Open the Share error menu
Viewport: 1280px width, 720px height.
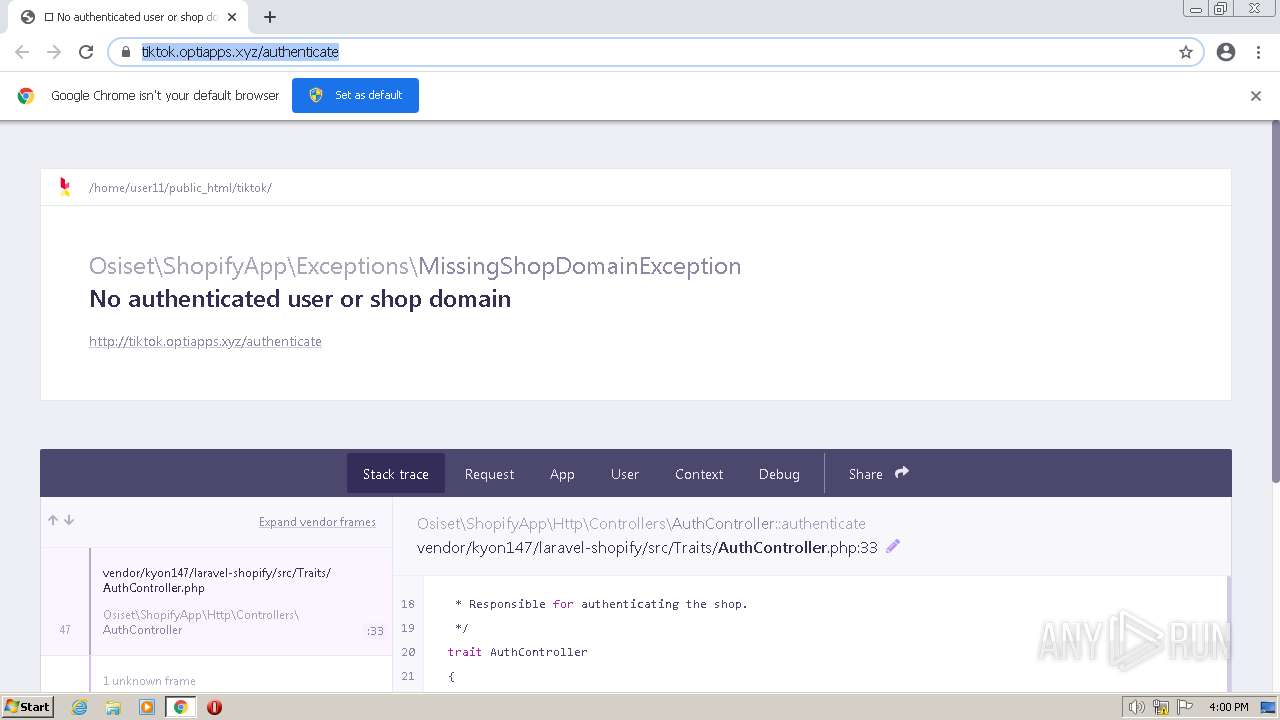pos(878,474)
